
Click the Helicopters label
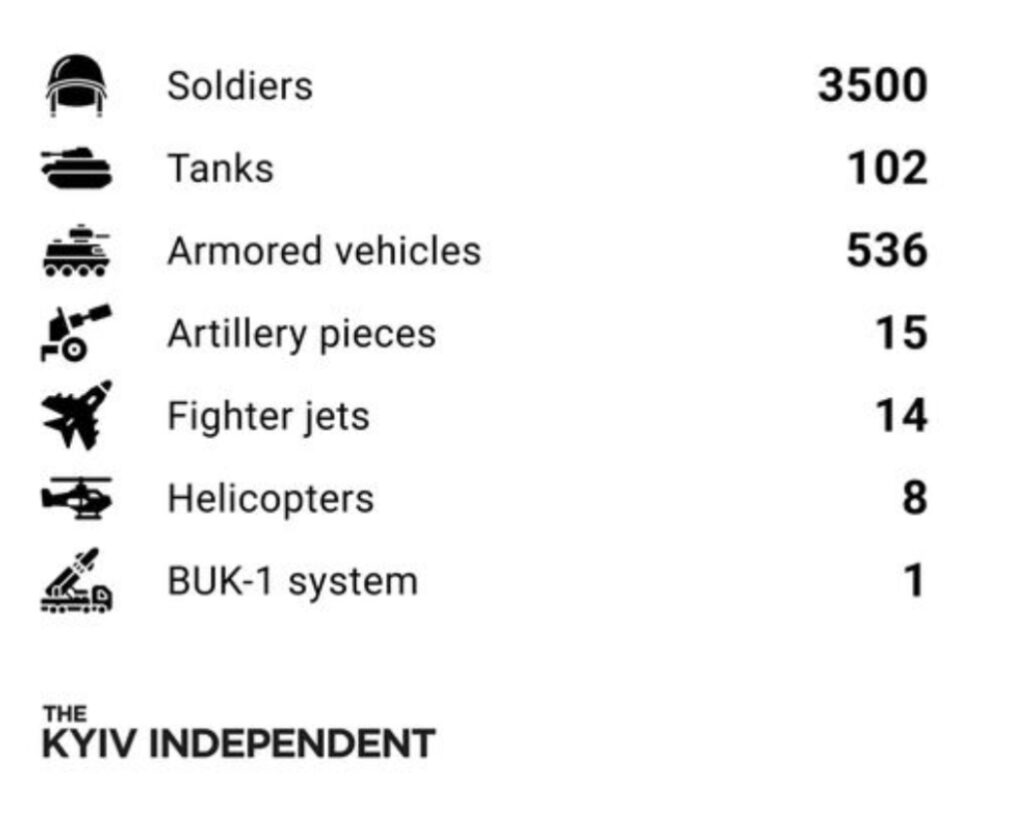click(270, 498)
